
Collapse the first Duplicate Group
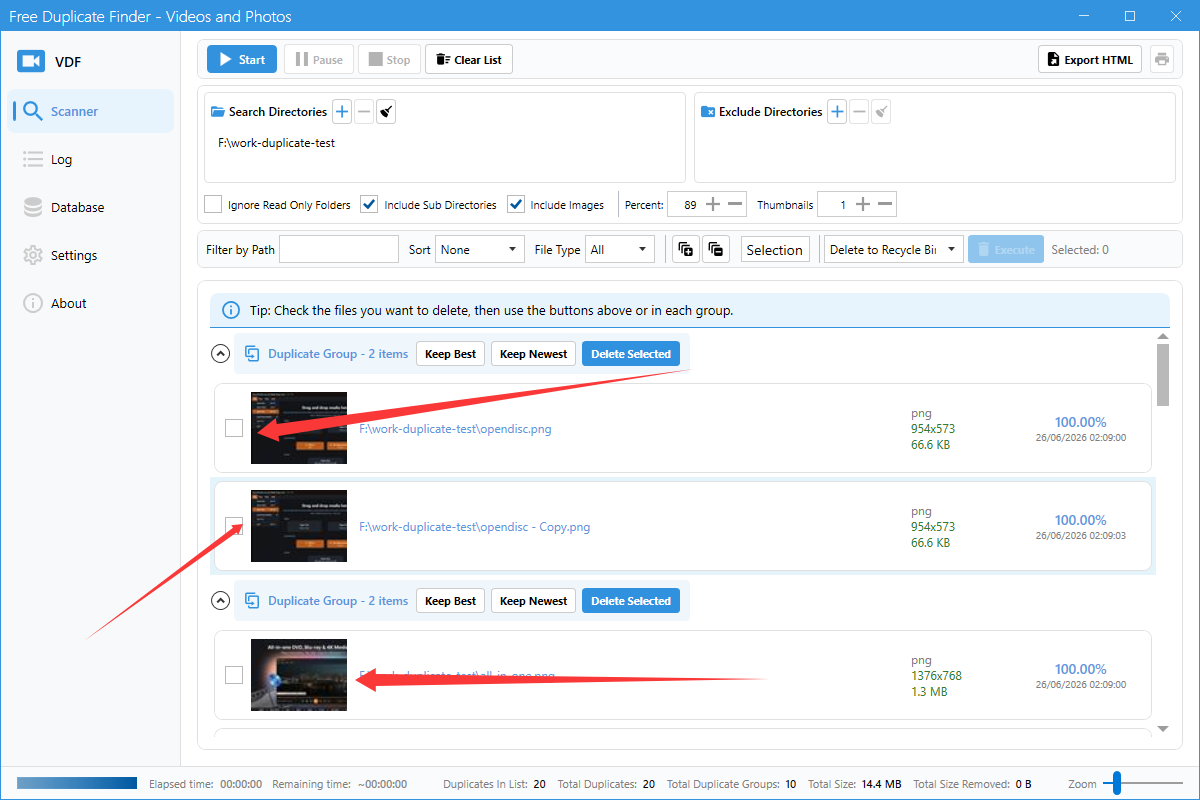pyautogui.click(x=221, y=354)
